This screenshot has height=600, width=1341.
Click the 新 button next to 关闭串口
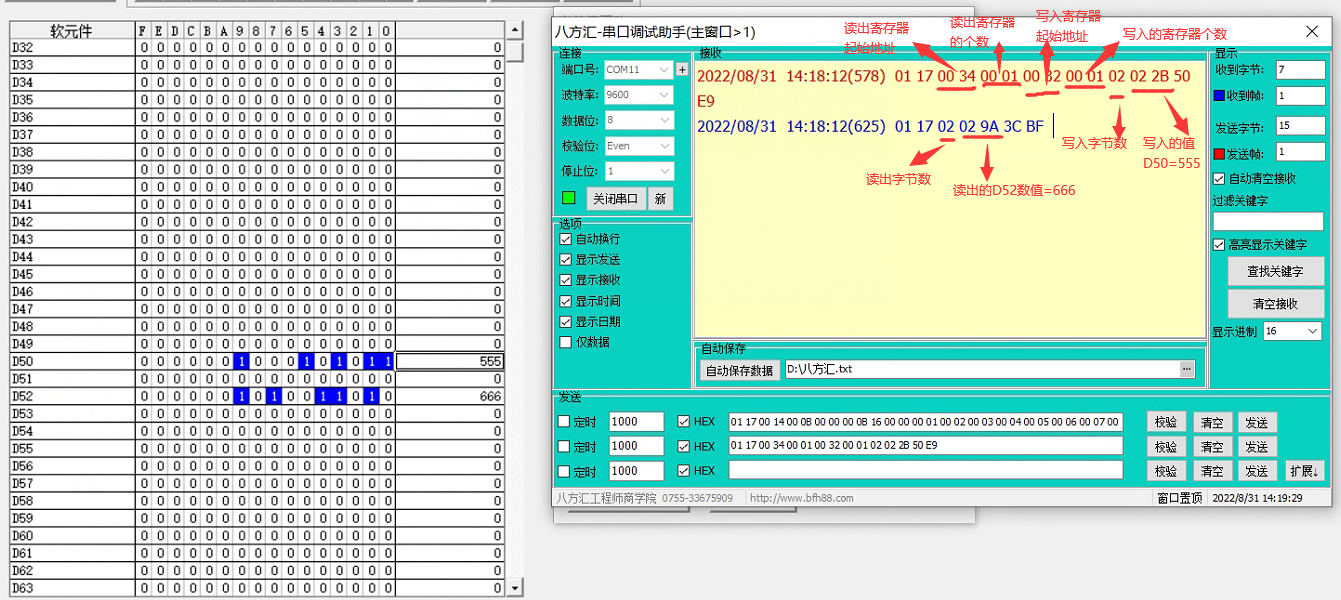(660, 198)
